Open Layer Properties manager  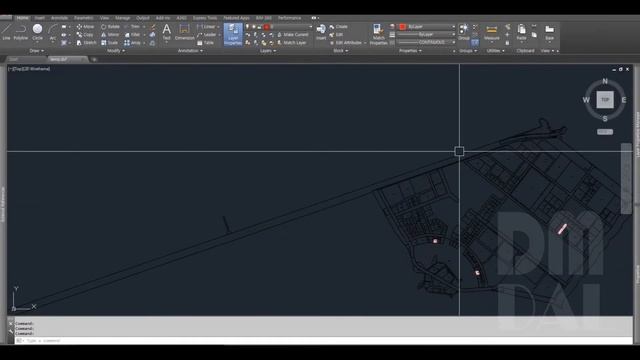233,34
